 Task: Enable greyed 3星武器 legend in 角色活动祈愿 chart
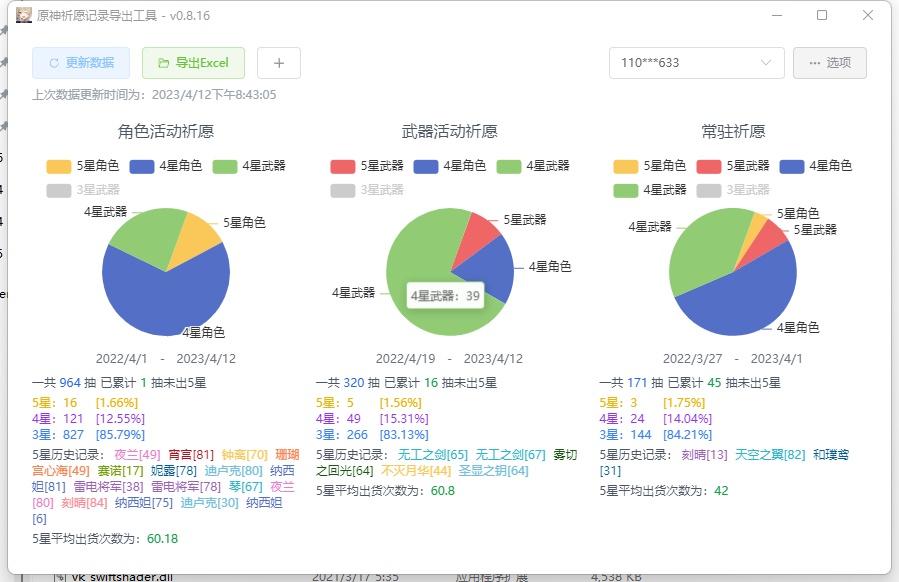click(x=83, y=190)
